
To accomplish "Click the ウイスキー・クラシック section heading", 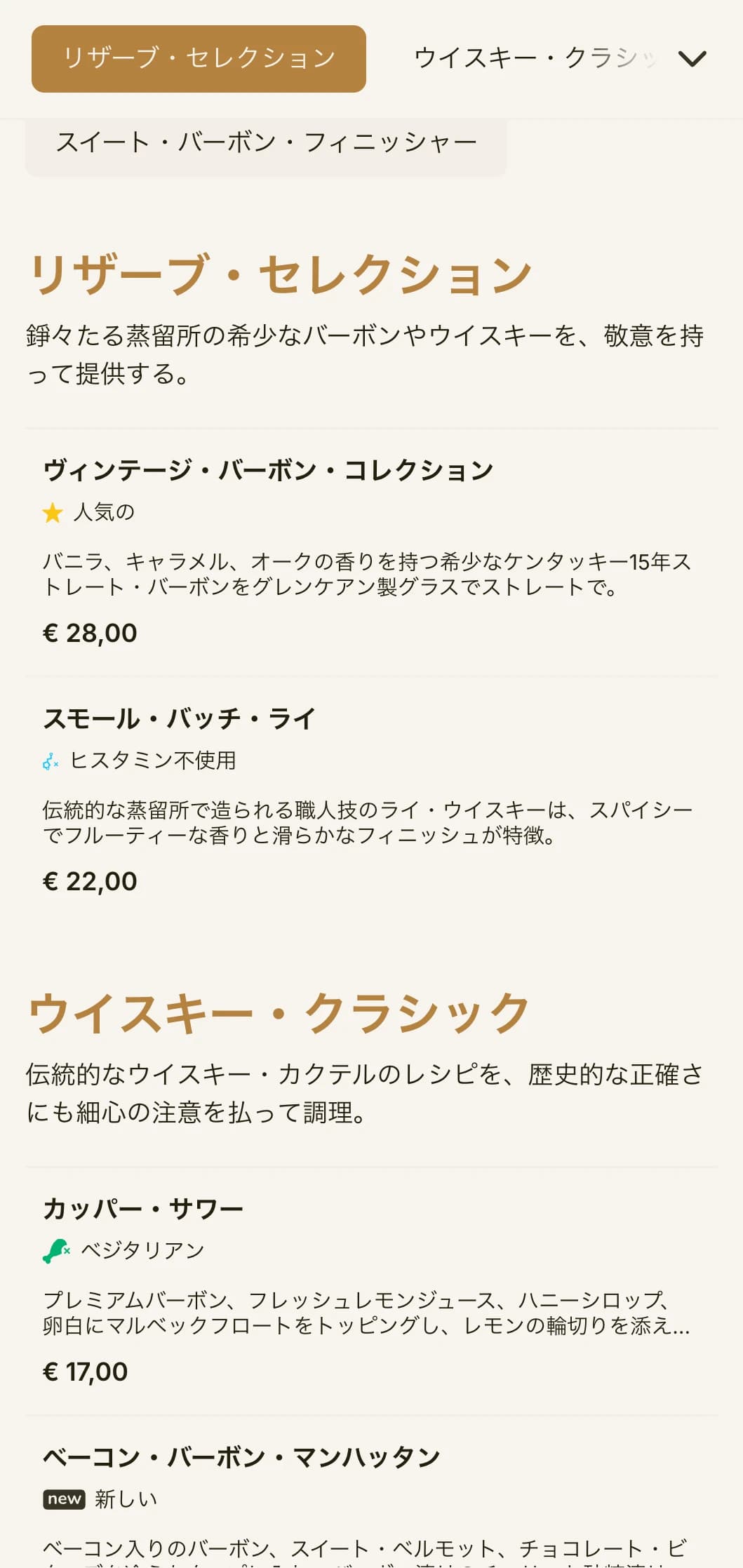I will (x=279, y=1013).
